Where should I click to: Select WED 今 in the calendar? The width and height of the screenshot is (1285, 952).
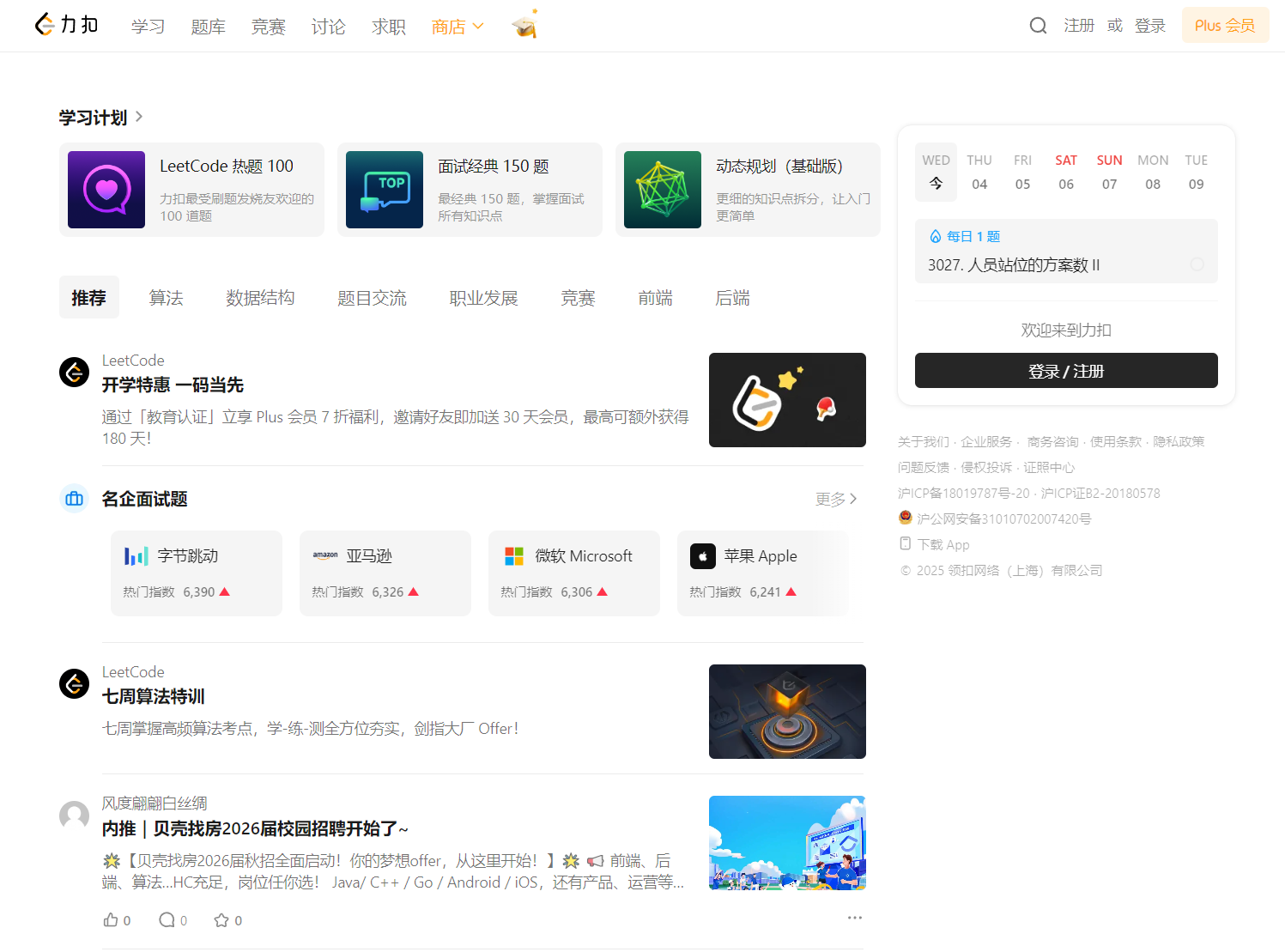[x=936, y=172]
